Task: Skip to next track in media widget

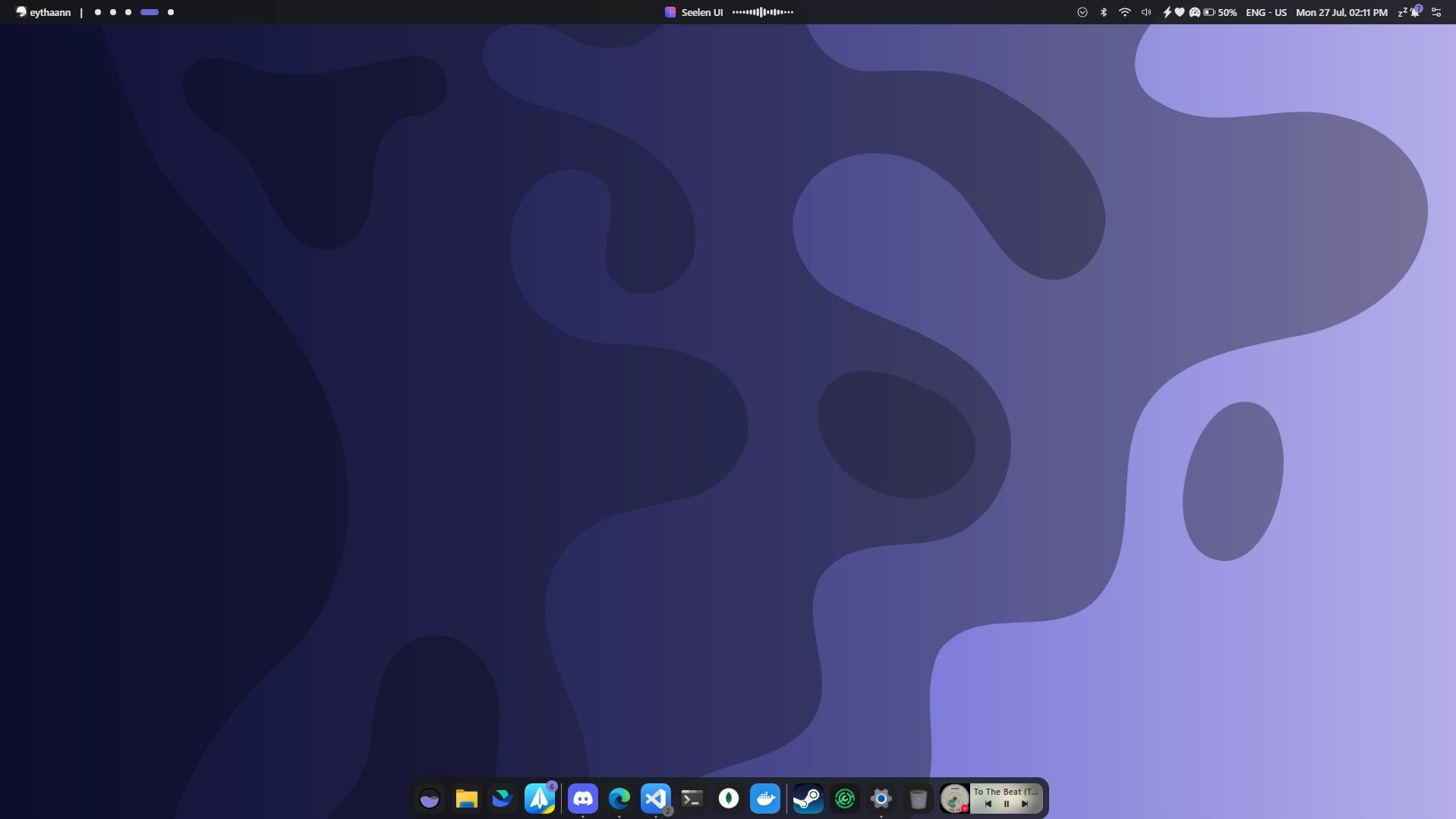Action: (x=1025, y=804)
